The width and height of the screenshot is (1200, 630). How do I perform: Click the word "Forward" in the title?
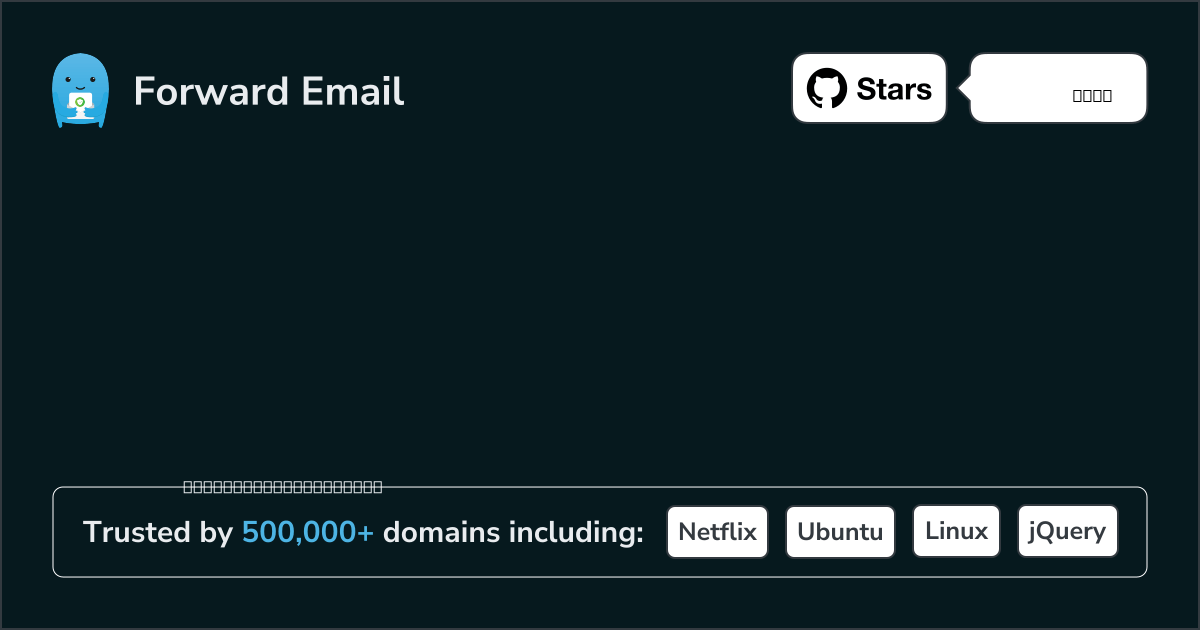[x=210, y=91]
